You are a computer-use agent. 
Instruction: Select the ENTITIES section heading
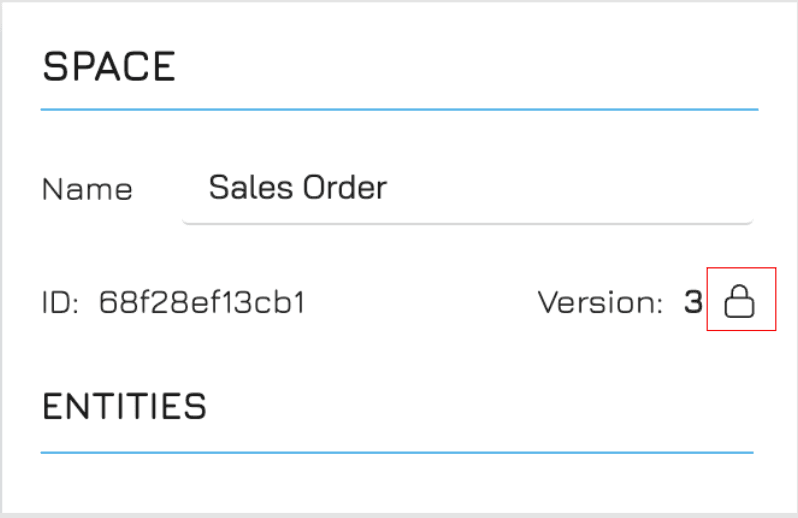tap(124, 406)
